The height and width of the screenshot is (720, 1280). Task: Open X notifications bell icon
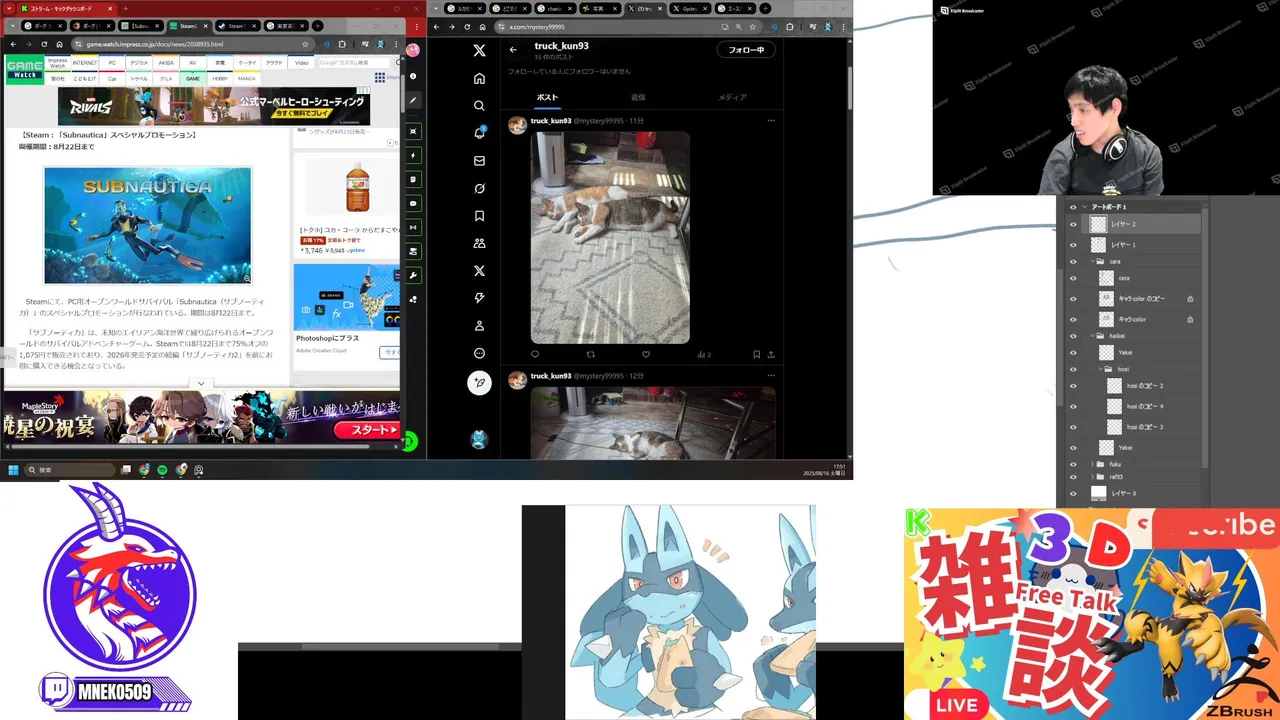coord(479,133)
